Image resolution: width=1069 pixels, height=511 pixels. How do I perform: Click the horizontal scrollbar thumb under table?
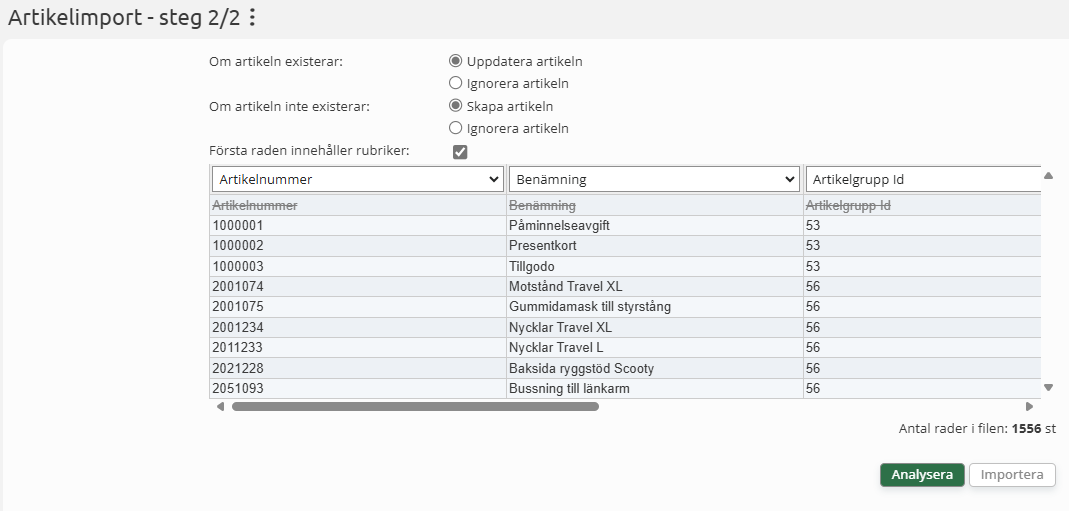point(415,407)
